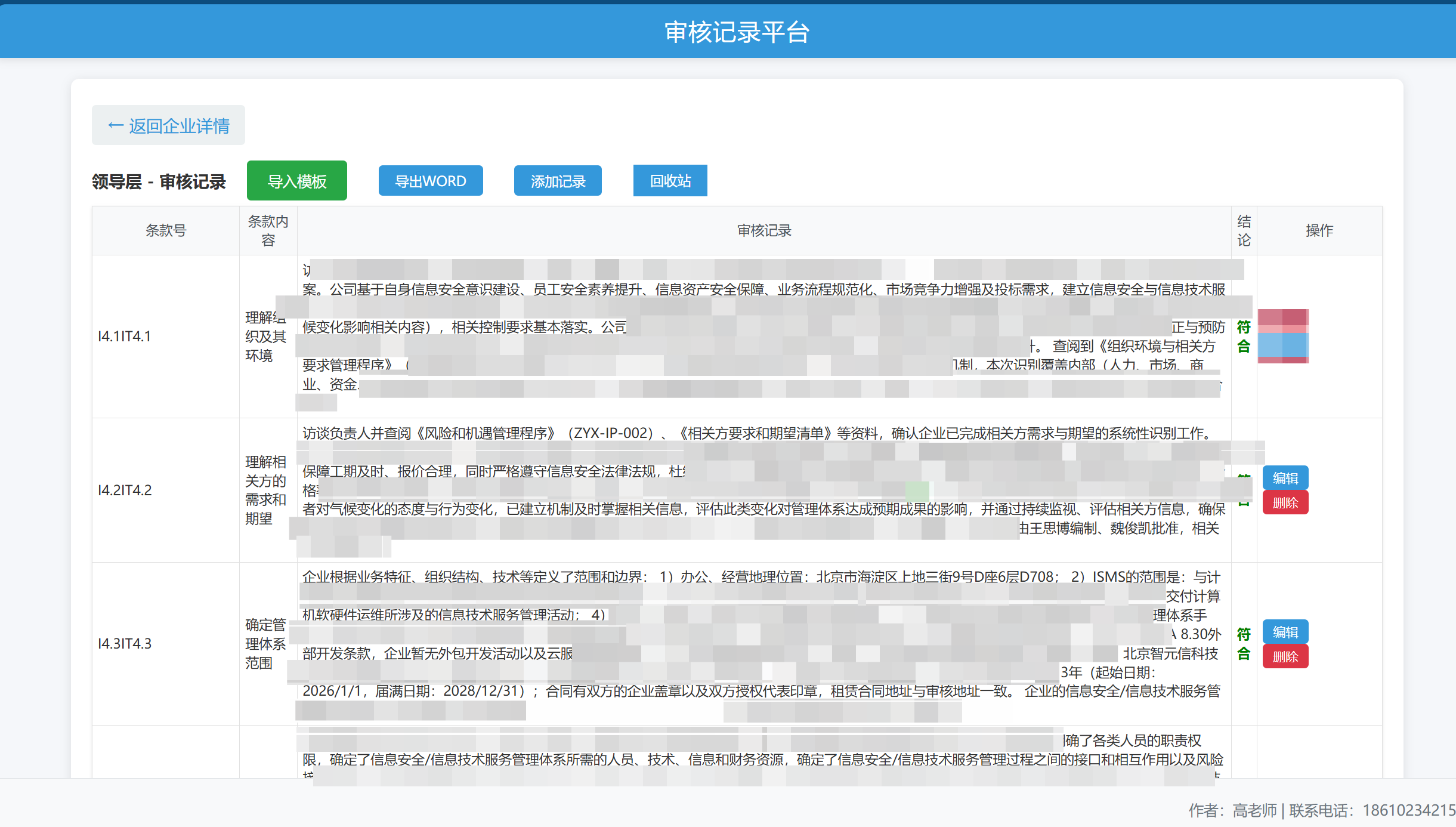
Task: Click the 审核记录 column header
Action: pos(765,230)
